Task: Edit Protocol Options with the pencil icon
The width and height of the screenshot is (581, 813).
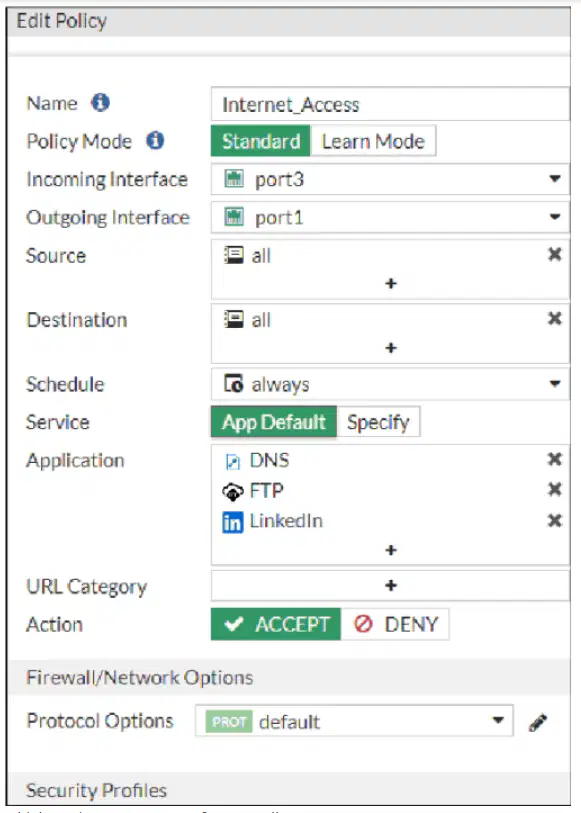Action: pos(538,722)
